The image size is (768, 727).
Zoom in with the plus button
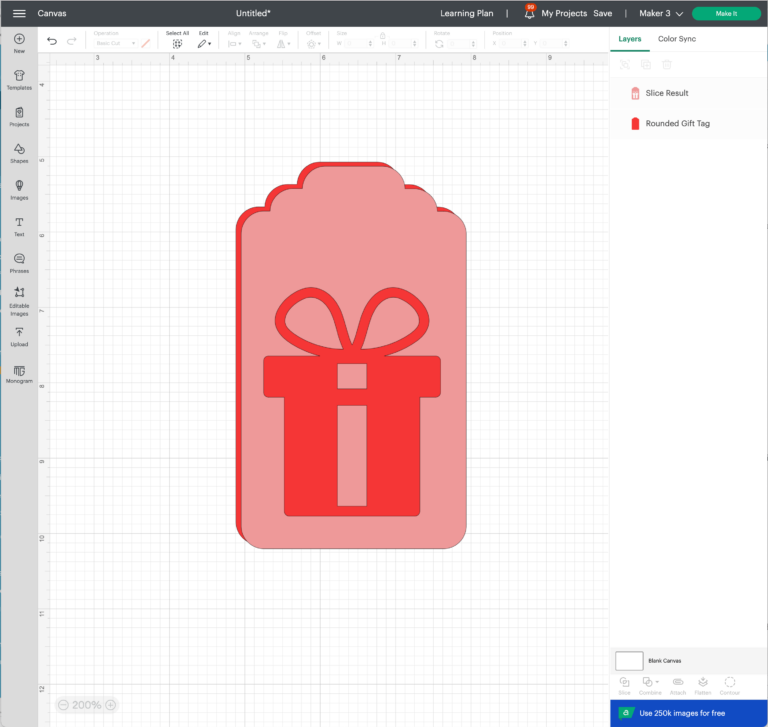coord(111,705)
